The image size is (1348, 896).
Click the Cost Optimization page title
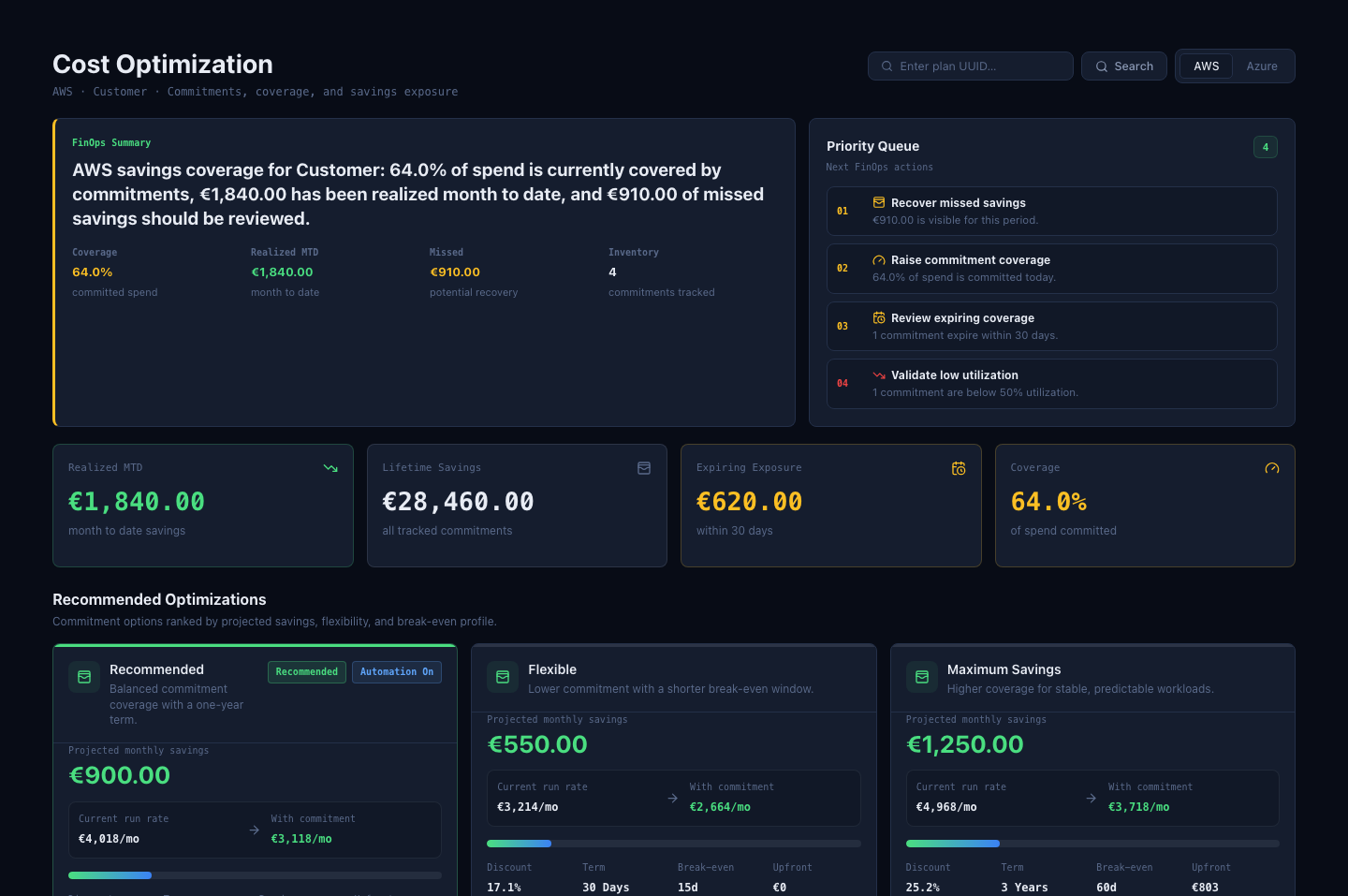click(163, 65)
